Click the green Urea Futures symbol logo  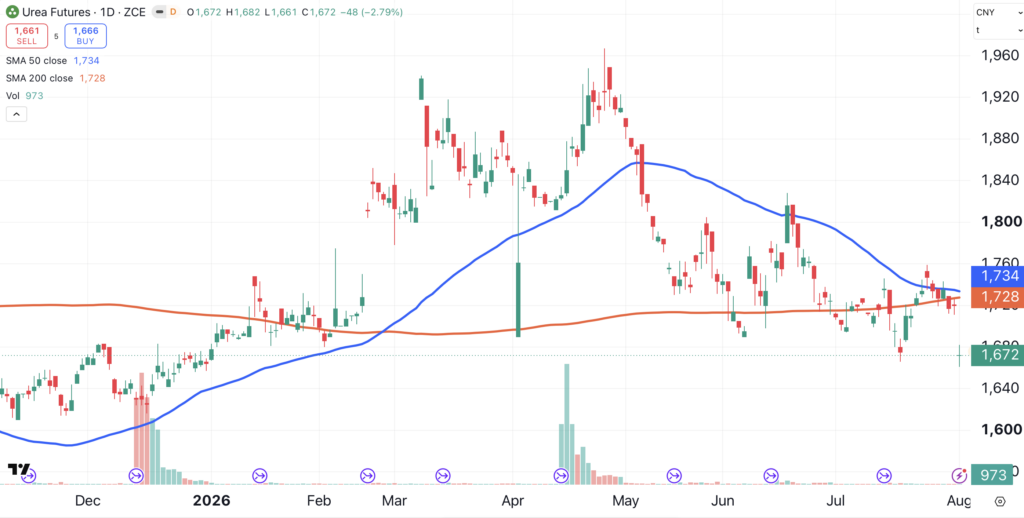(x=12, y=12)
